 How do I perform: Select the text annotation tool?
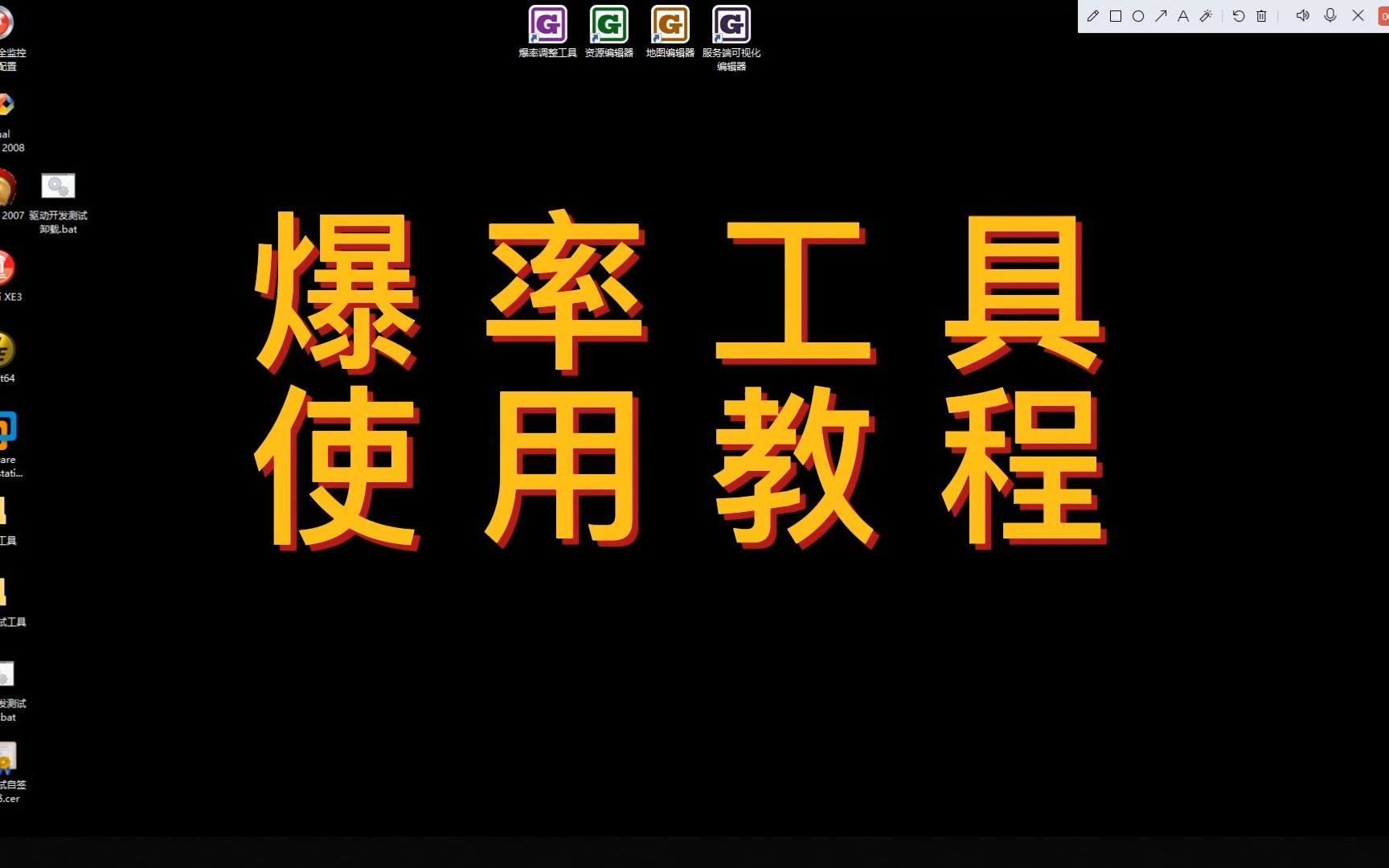(1183, 16)
